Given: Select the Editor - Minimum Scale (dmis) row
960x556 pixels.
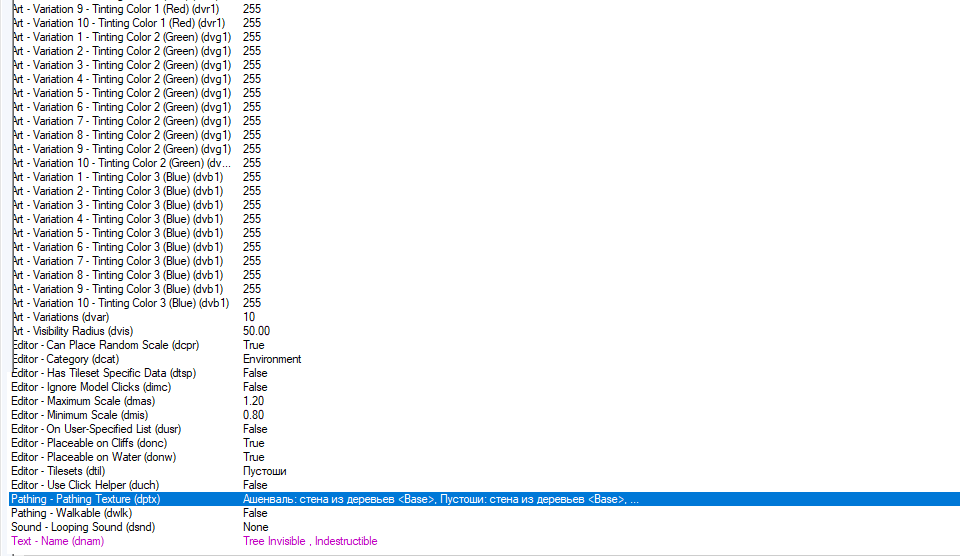Looking at the screenshot, I should coord(484,415).
